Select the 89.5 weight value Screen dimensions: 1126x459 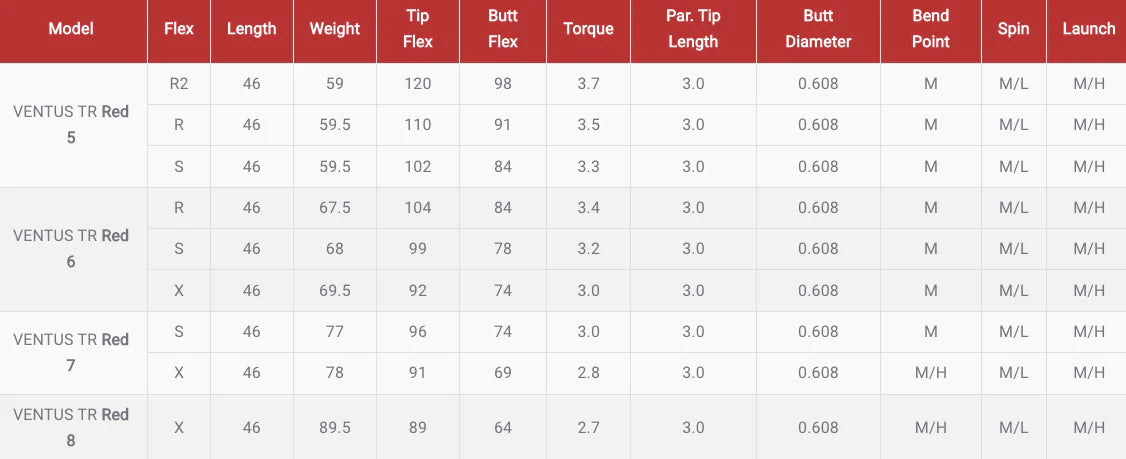(334, 427)
